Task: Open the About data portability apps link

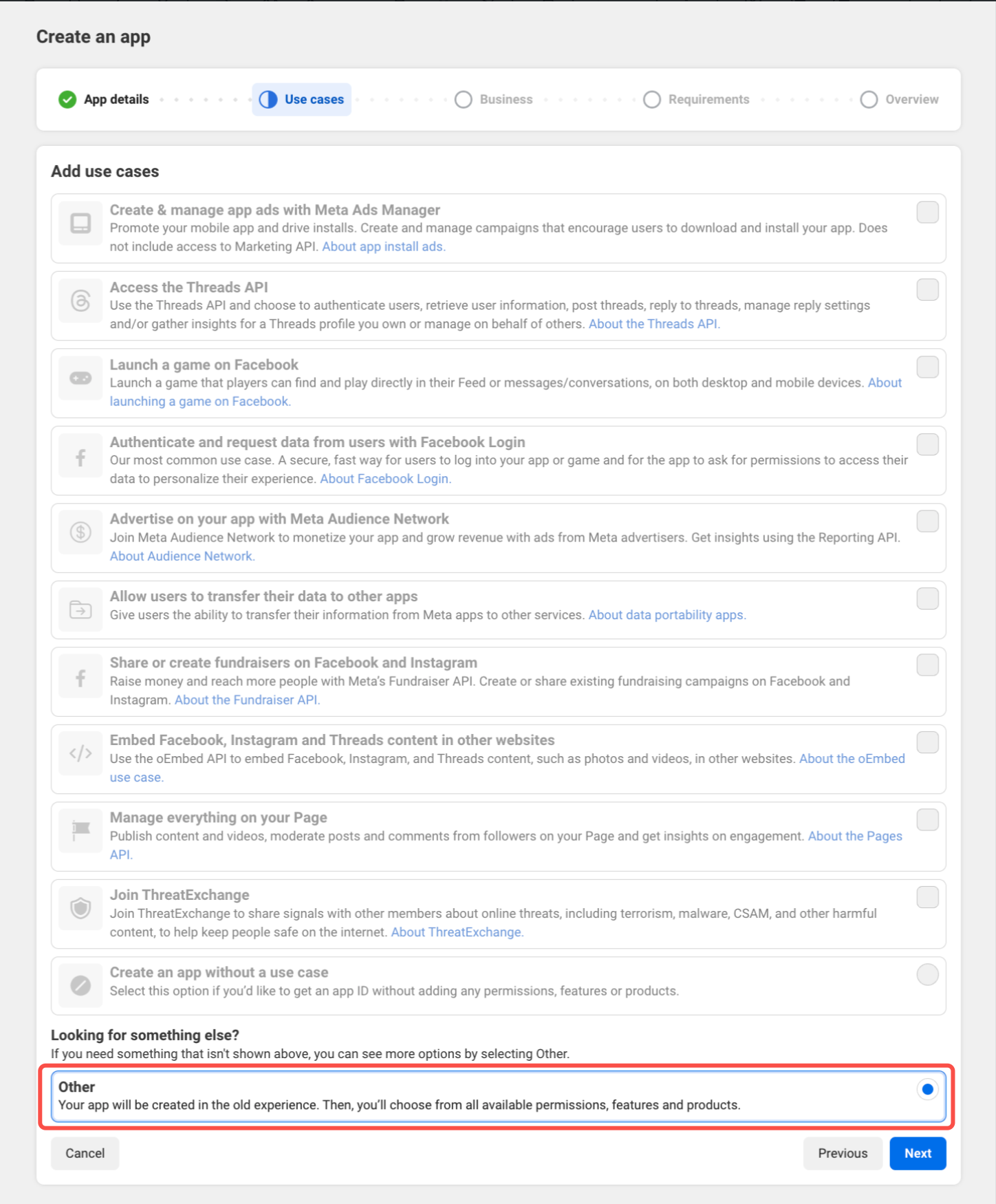Action: 667,615
